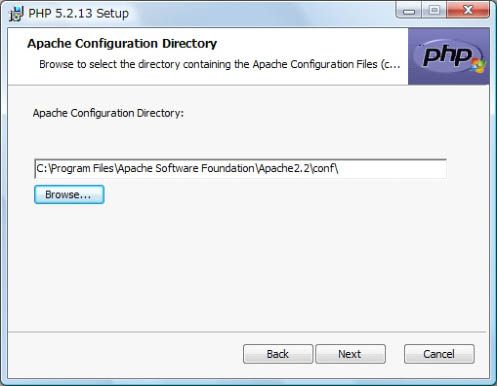Focus the Apache configuration path field
The width and height of the screenshot is (497, 386).
click(240, 169)
